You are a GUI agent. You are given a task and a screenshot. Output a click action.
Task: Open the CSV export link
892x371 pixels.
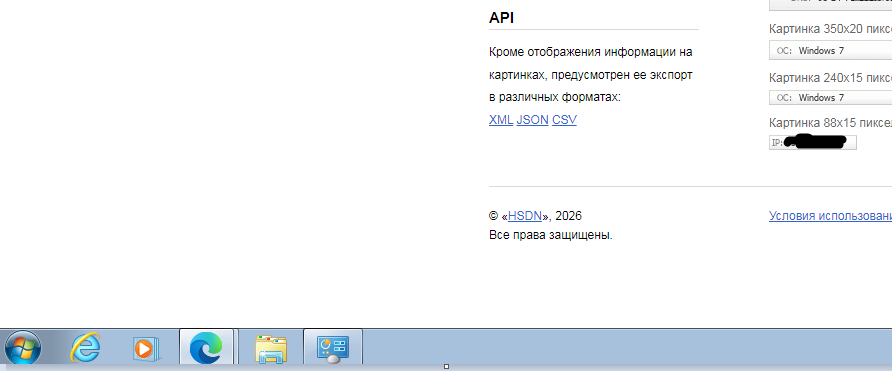(564, 120)
